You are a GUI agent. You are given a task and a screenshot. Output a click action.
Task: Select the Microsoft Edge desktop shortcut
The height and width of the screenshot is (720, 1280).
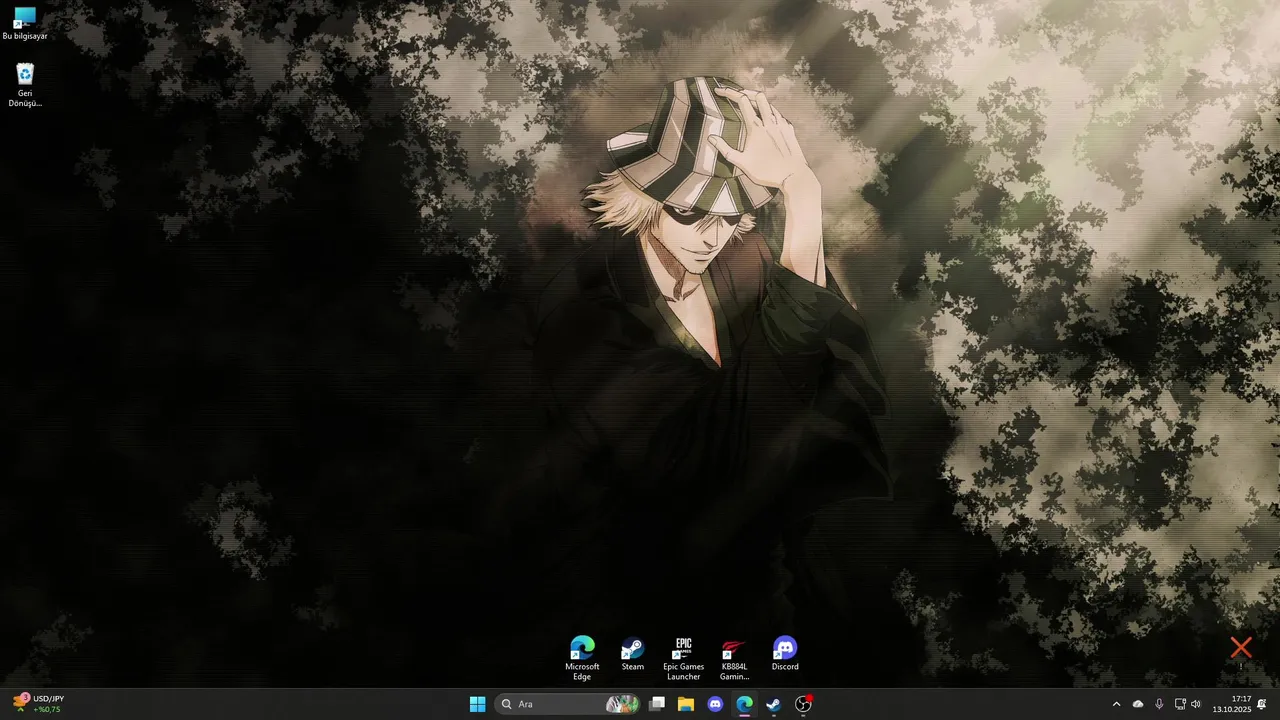click(x=582, y=658)
